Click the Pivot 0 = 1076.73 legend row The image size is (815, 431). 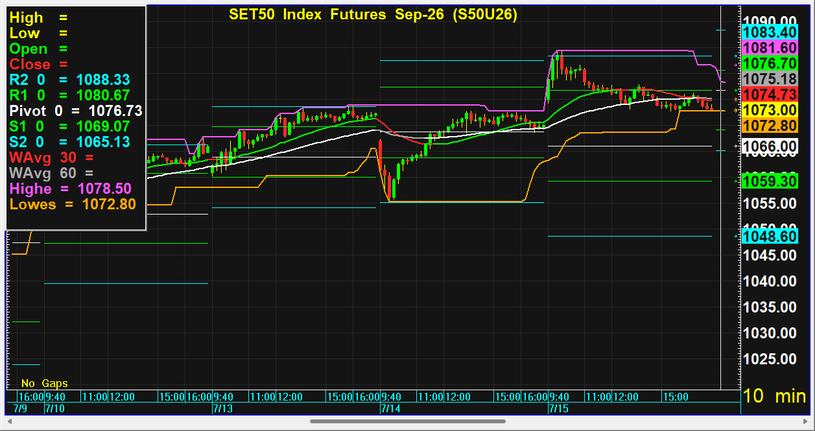(x=76, y=111)
